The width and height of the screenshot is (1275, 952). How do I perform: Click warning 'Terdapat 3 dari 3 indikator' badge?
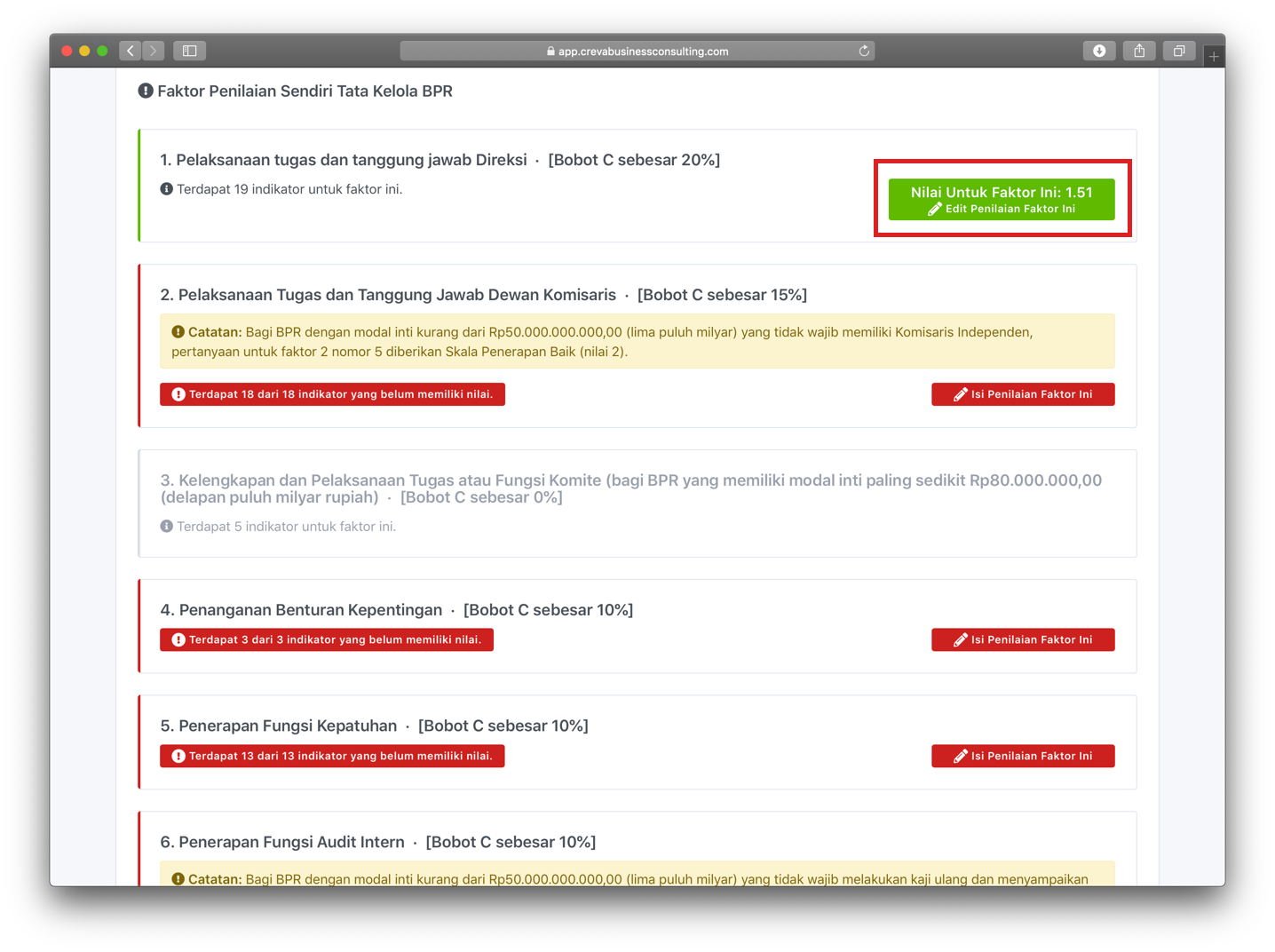(327, 639)
